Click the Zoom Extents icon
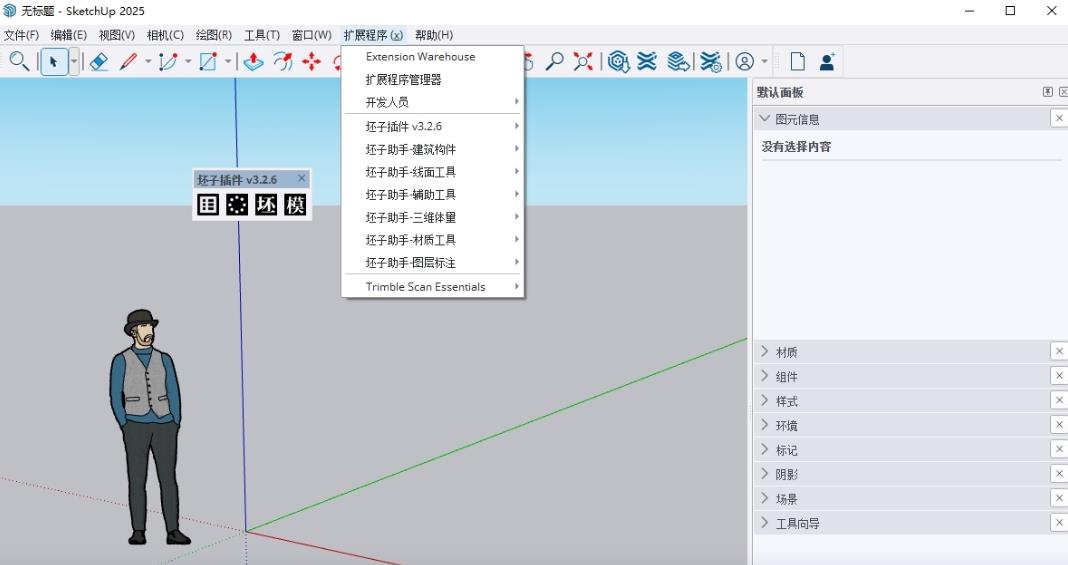Viewport: 1068px width, 565px height. [583, 61]
